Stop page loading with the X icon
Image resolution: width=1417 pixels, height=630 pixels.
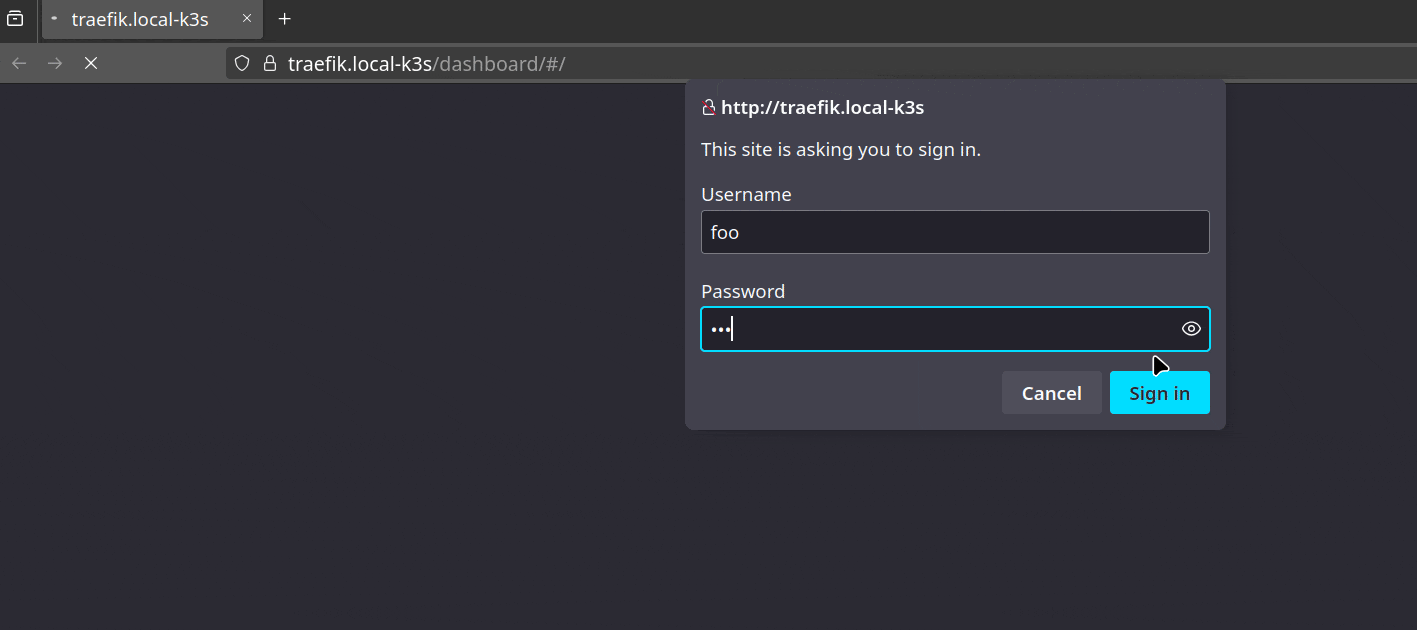click(x=90, y=62)
